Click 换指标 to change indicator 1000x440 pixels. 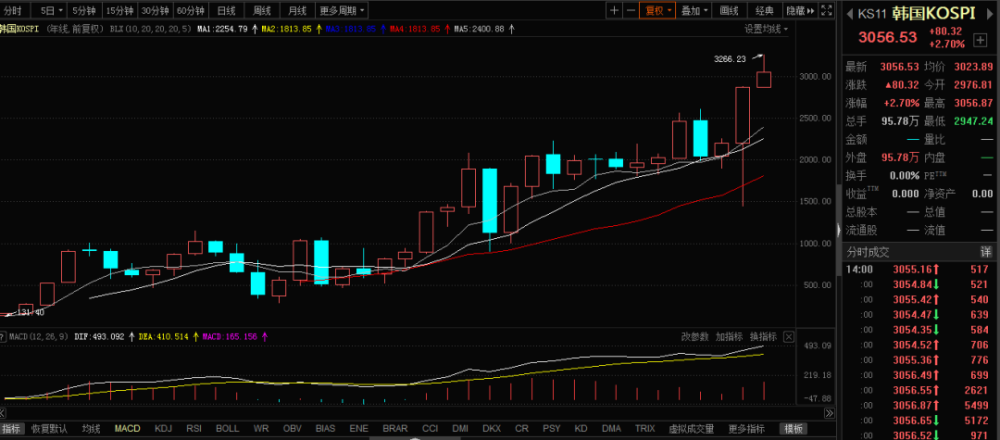[763, 337]
